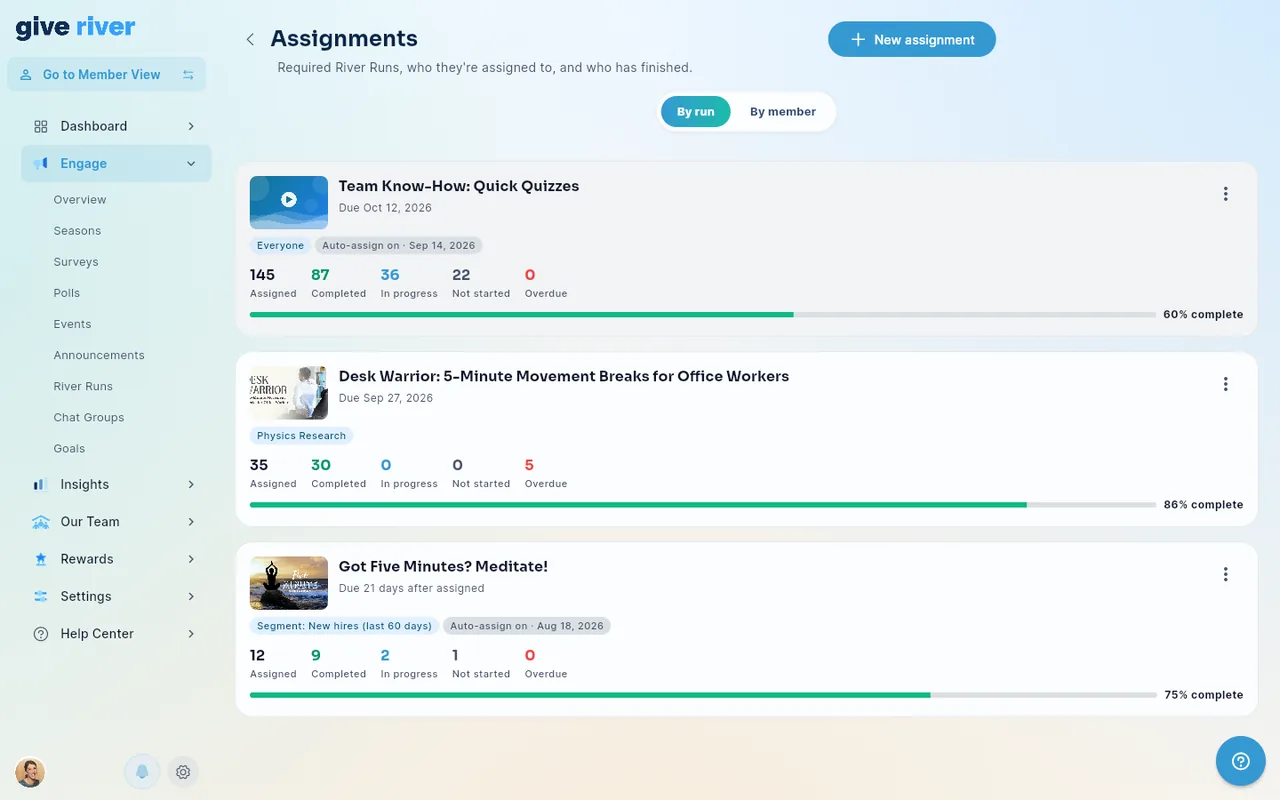Open the floating help button
This screenshot has width=1280, height=800.
1241,761
